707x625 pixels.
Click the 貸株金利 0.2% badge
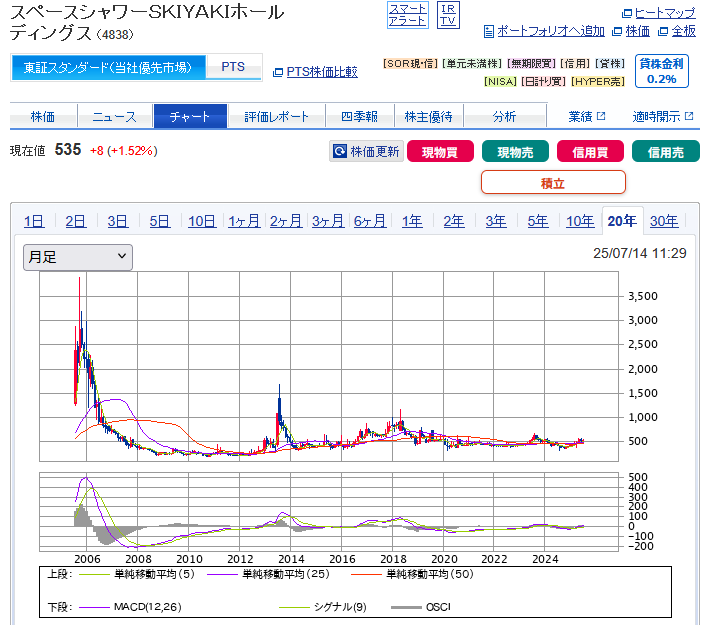(661, 71)
